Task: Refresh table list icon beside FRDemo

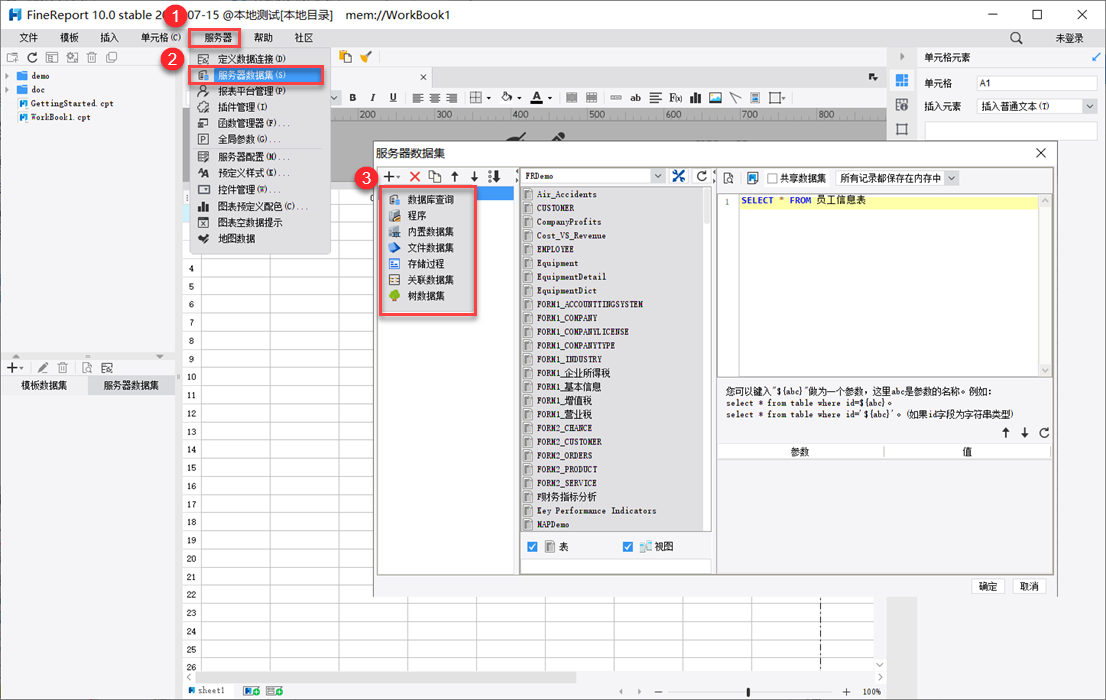Action: click(701, 176)
